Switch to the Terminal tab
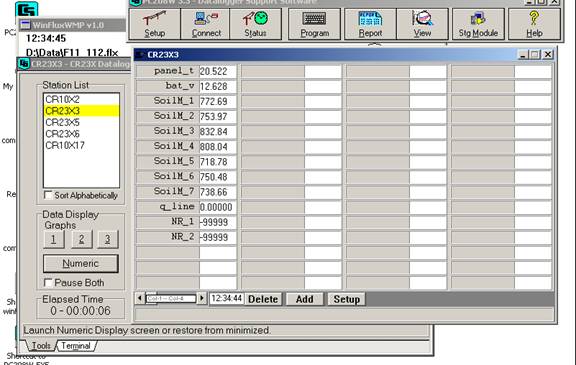 tap(76, 346)
